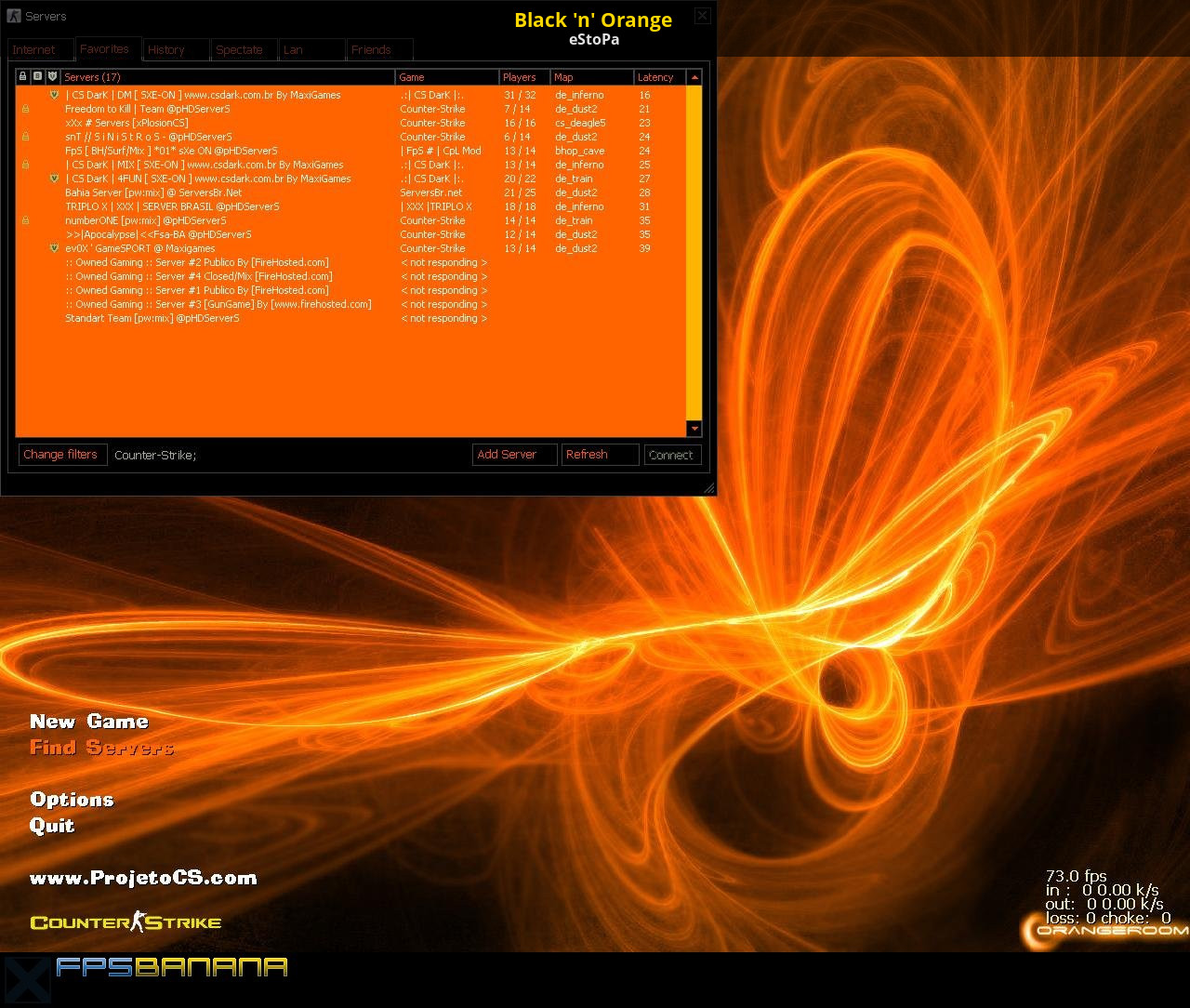The width and height of the screenshot is (1190, 1008).
Task: Click the www.ProjetoCS.com text
Action: (143, 878)
